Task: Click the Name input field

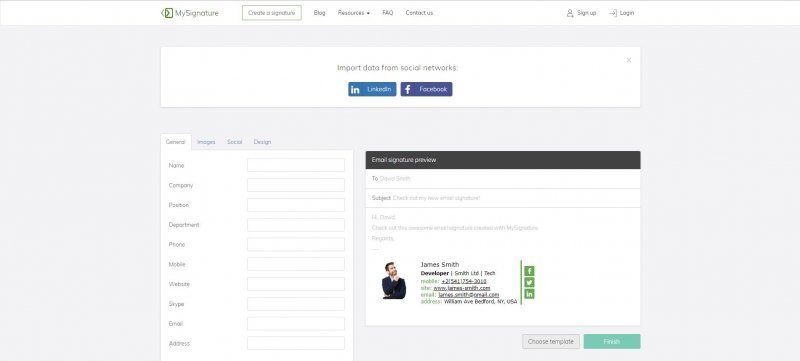Action: 296,165
